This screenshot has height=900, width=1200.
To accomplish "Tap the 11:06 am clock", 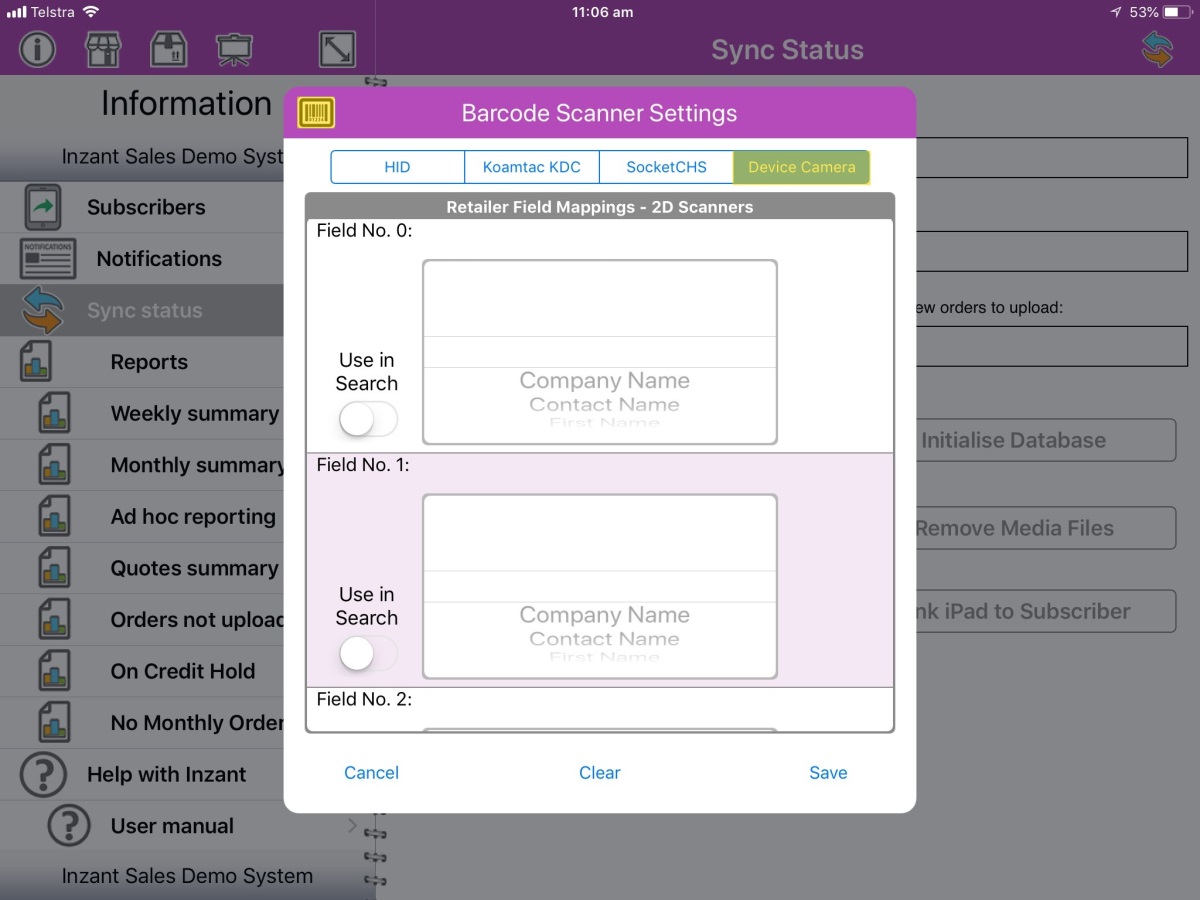I will pos(602,12).
